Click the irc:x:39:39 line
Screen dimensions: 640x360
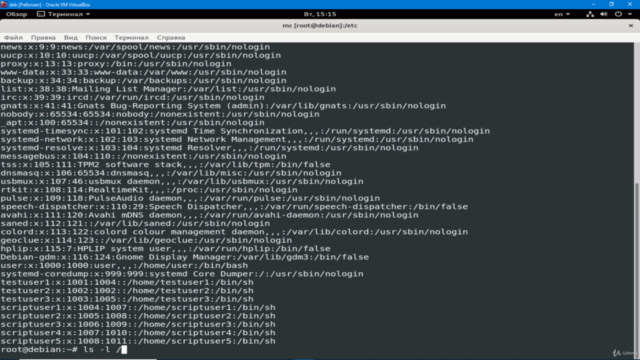tap(132, 98)
